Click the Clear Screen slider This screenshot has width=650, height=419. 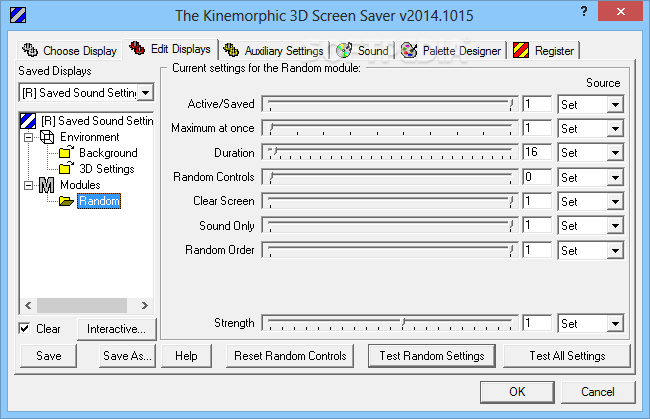click(390, 201)
